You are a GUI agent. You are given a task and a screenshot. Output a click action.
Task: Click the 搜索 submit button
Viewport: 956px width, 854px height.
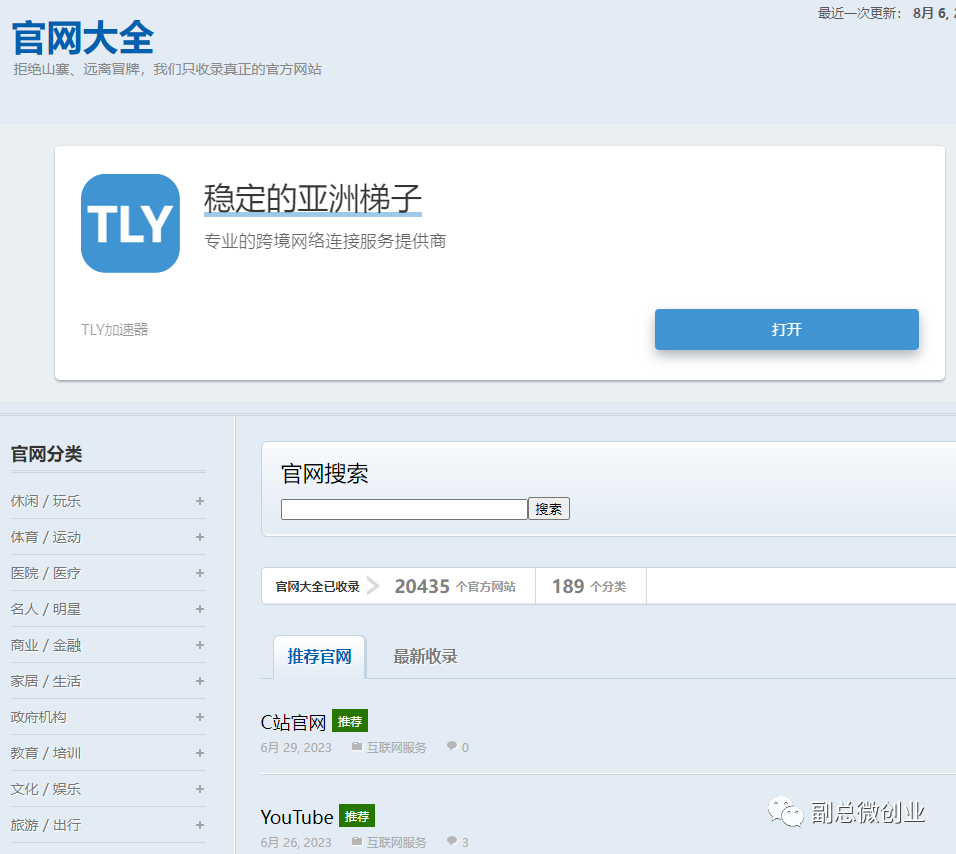pos(549,509)
